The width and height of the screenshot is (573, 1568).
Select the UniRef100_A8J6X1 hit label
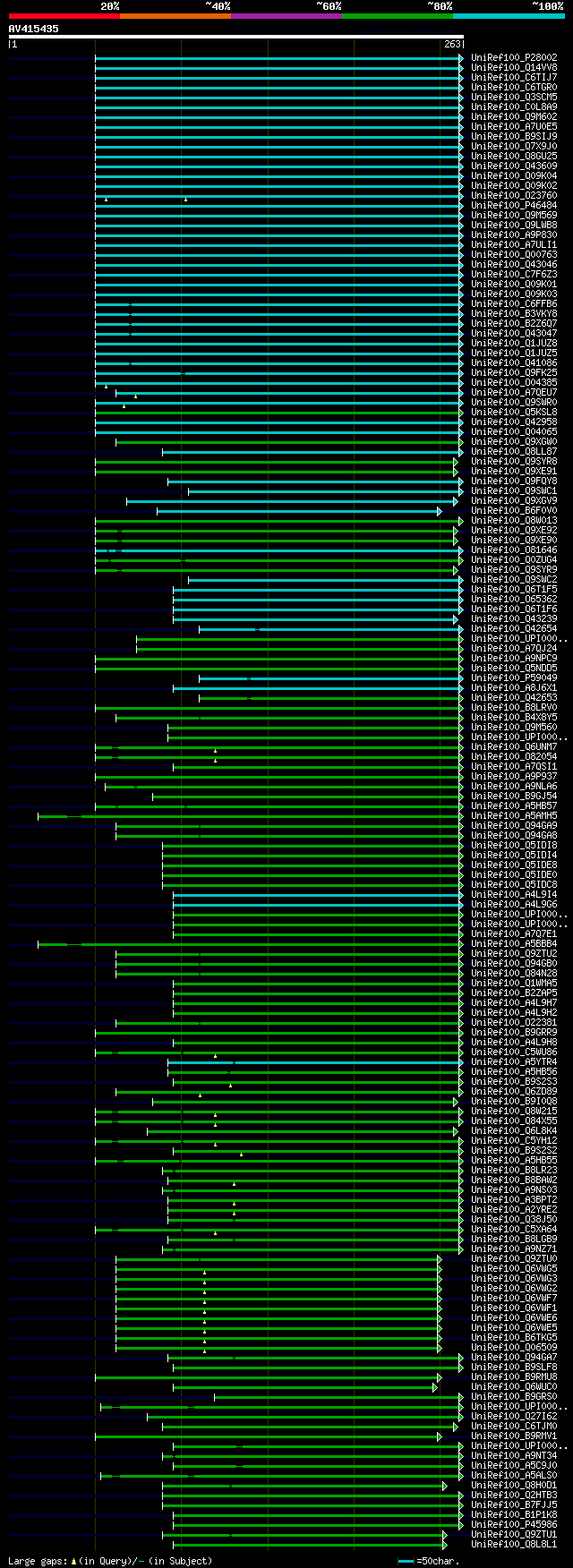tap(514, 687)
